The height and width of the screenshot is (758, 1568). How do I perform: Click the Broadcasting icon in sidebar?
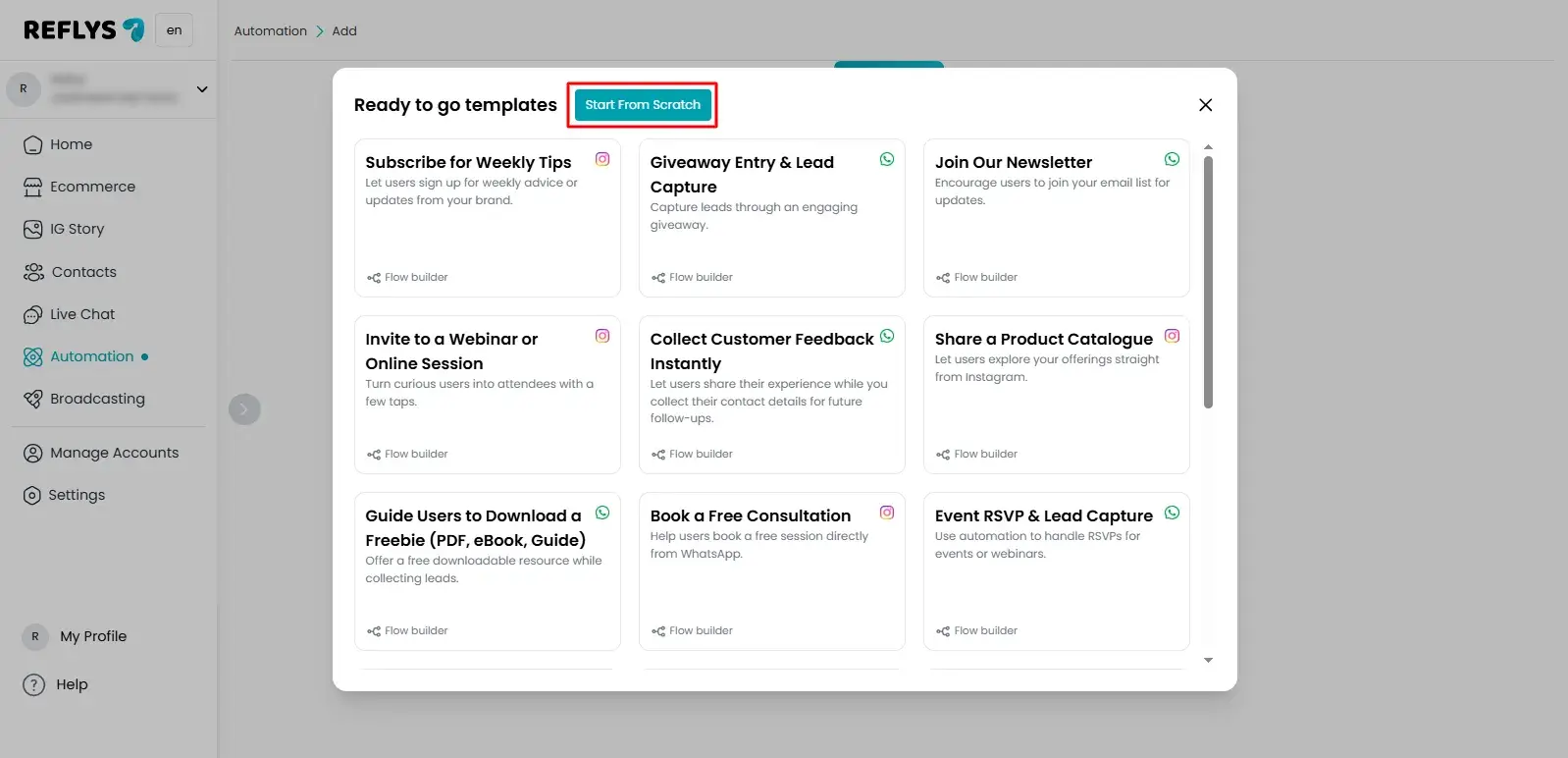tap(33, 399)
